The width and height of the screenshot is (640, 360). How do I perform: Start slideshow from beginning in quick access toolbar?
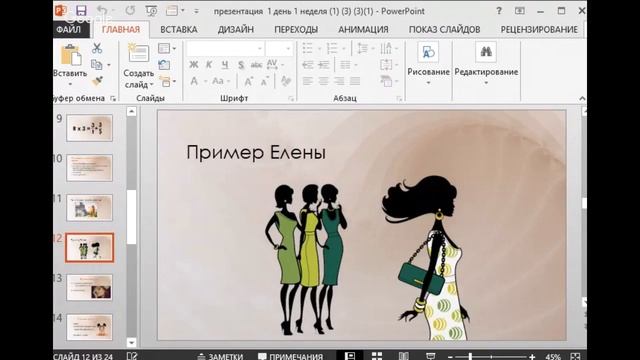[151, 11]
